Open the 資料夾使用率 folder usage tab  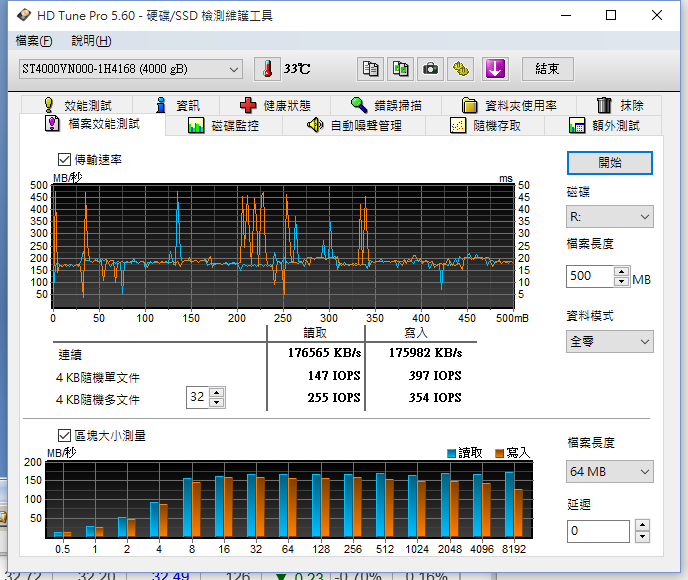(x=509, y=105)
